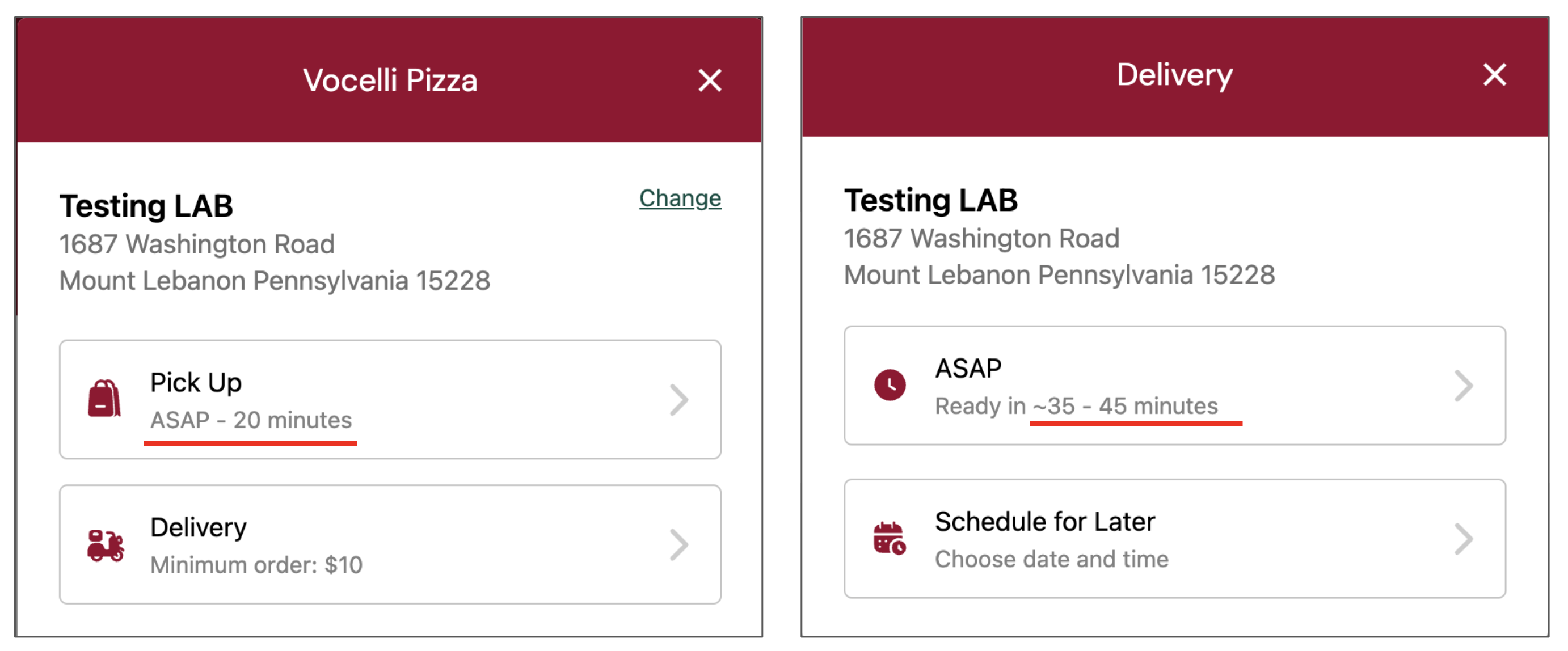The width and height of the screenshot is (1568, 651).
Task: Click the Schedule for Later calendar icon
Action: (890, 538)
